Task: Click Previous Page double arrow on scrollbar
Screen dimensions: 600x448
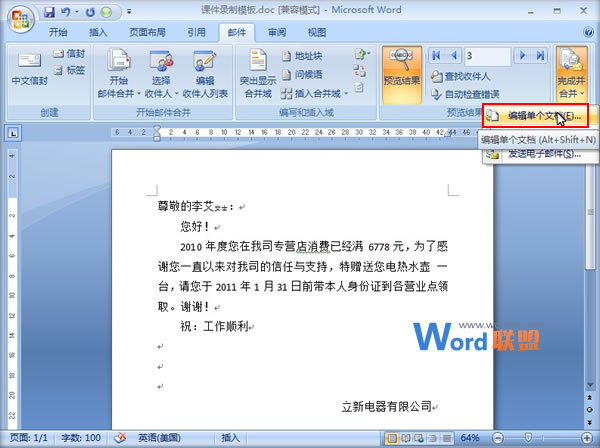Action: (590, 398)
